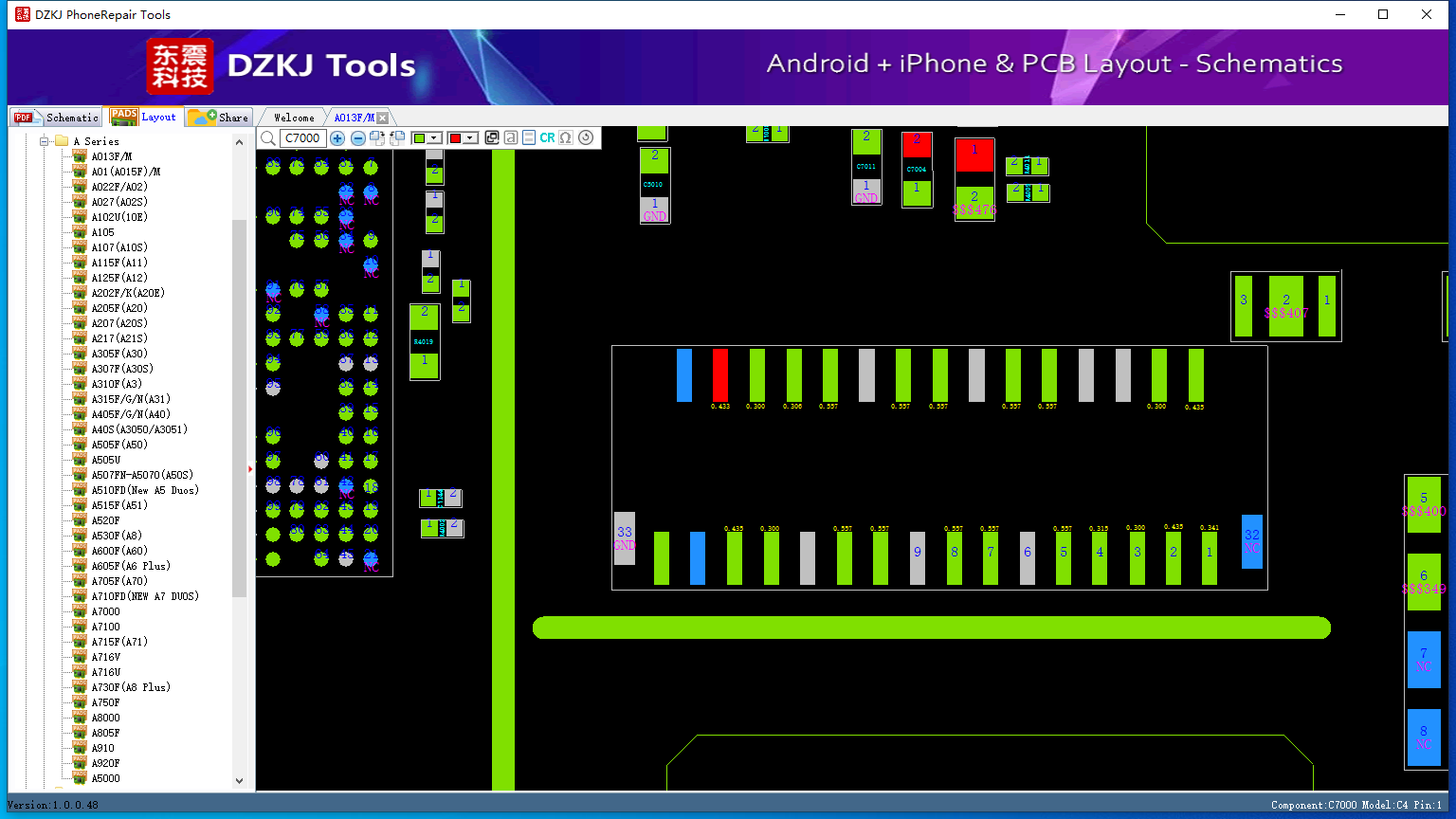Toggle the cyan CR display icon
The height and width of the screenshot is (819, 1456).
(548, 138)
